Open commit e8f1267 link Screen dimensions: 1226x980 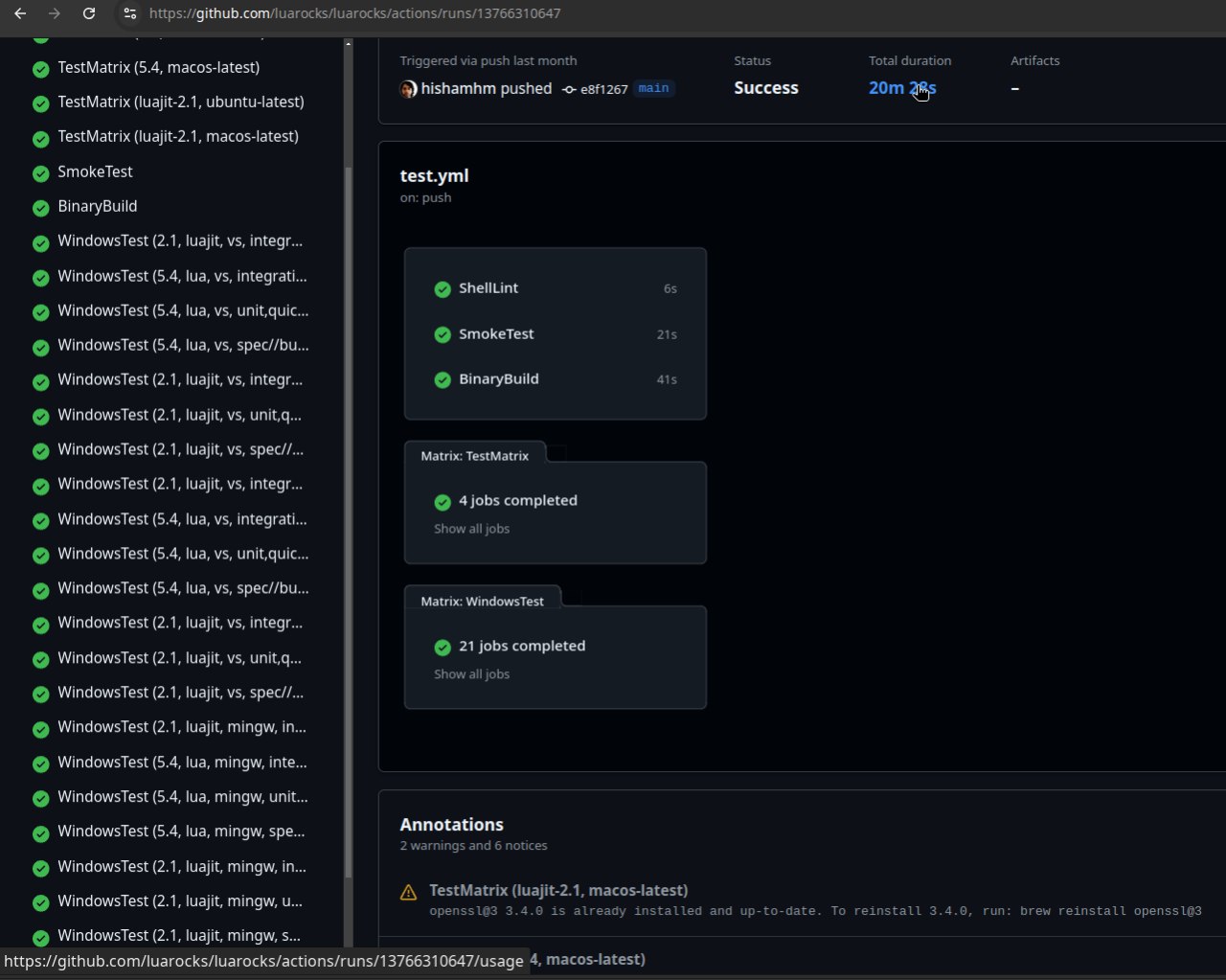603,89
